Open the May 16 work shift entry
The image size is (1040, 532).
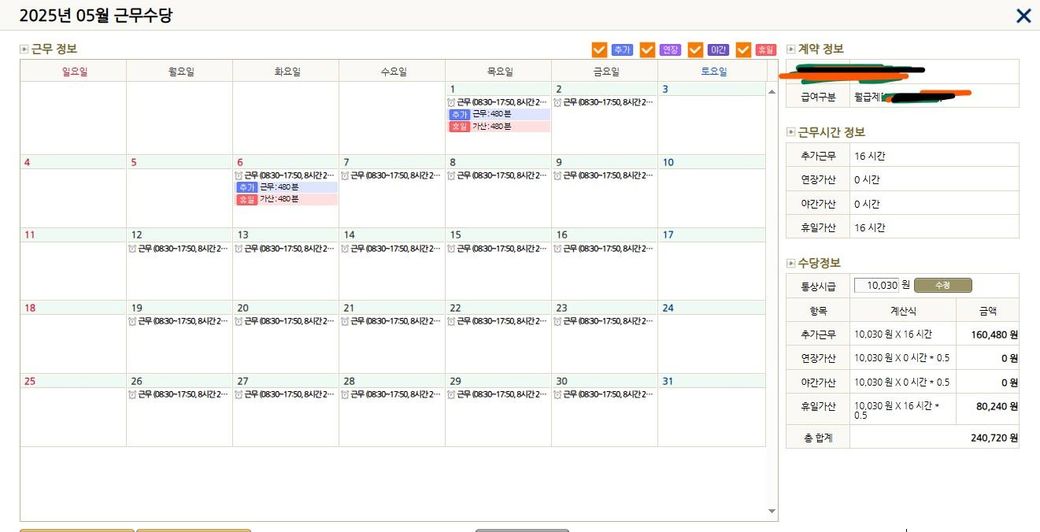[x=607, y=248]
